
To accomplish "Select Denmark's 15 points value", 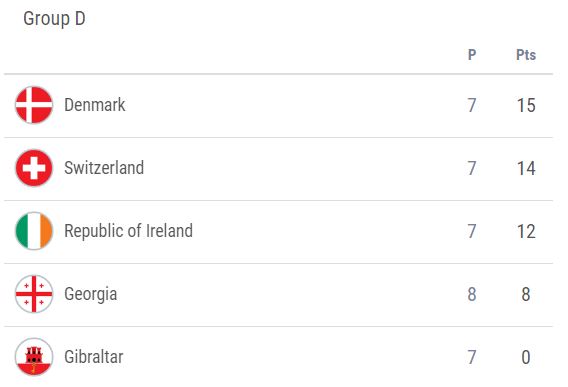I will [526, 105].
